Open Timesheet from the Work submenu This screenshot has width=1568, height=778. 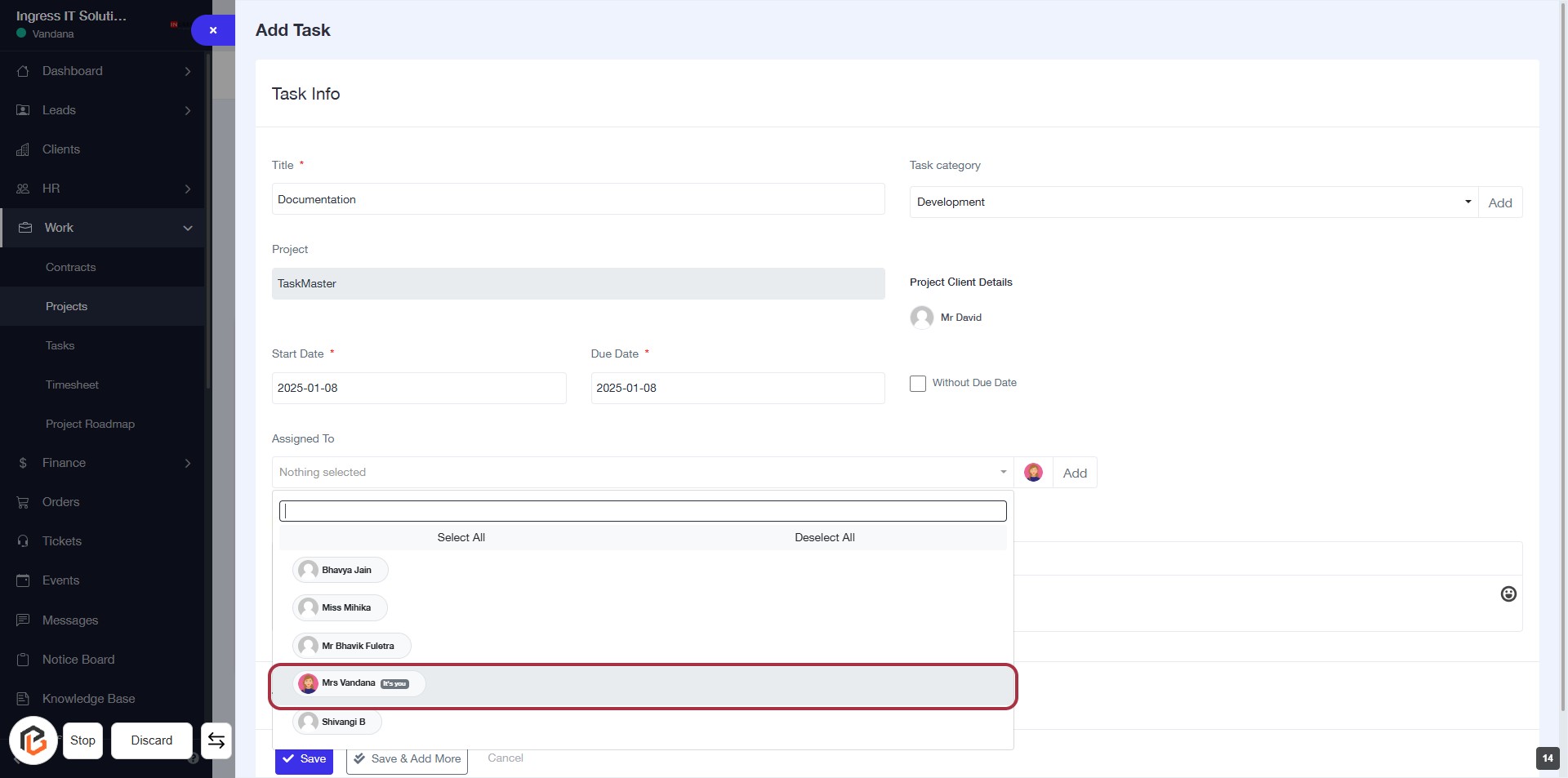tap(72, 385)
